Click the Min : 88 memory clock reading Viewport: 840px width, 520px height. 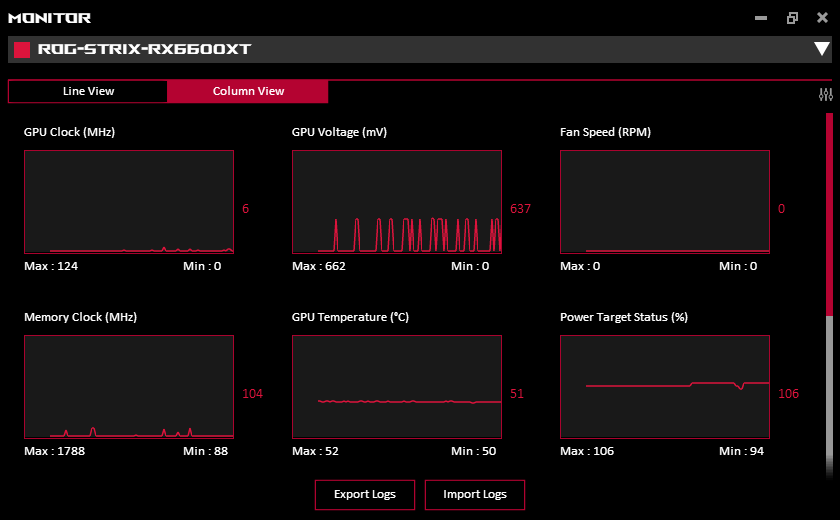(205, 451)
